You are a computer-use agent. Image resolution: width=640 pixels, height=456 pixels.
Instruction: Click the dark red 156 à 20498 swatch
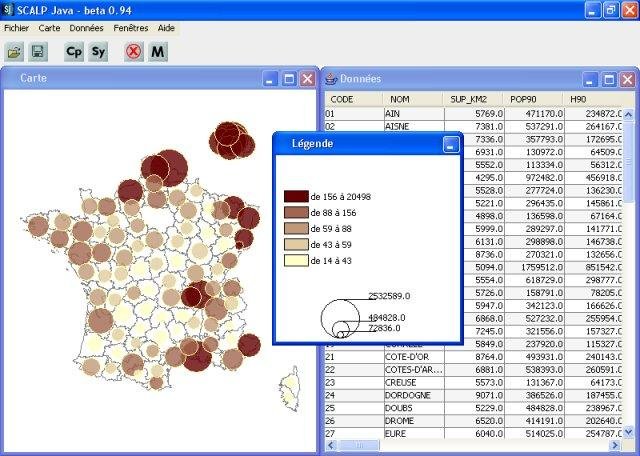tap(296, 196)
